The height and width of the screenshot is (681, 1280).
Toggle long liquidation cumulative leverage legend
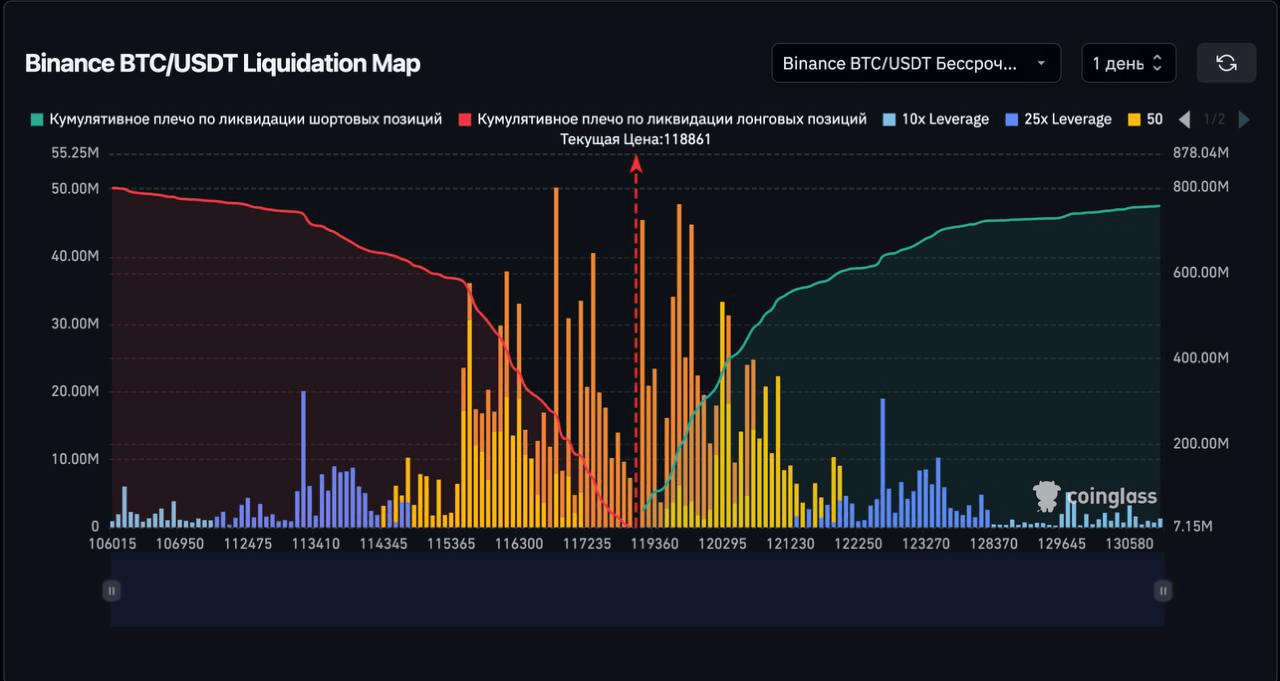tap(662, 119)
